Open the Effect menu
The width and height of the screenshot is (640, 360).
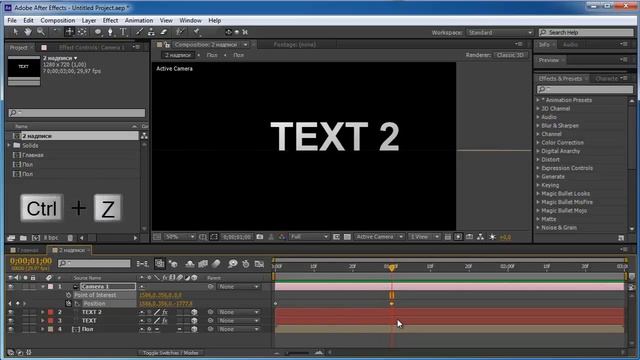[x=110, y=20]
